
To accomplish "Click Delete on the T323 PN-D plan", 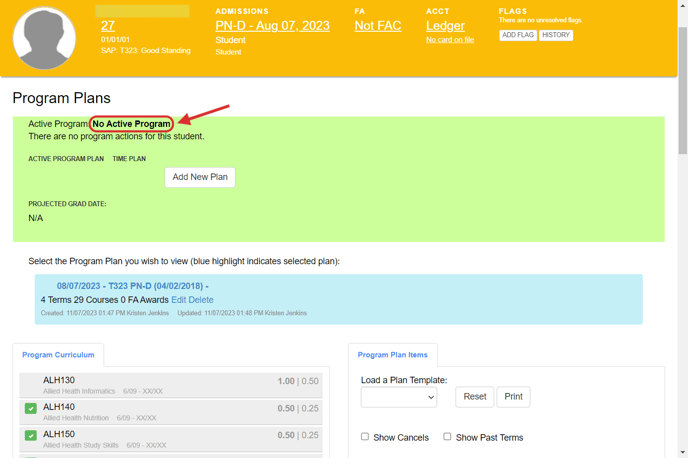I will [x=201, y=300].
